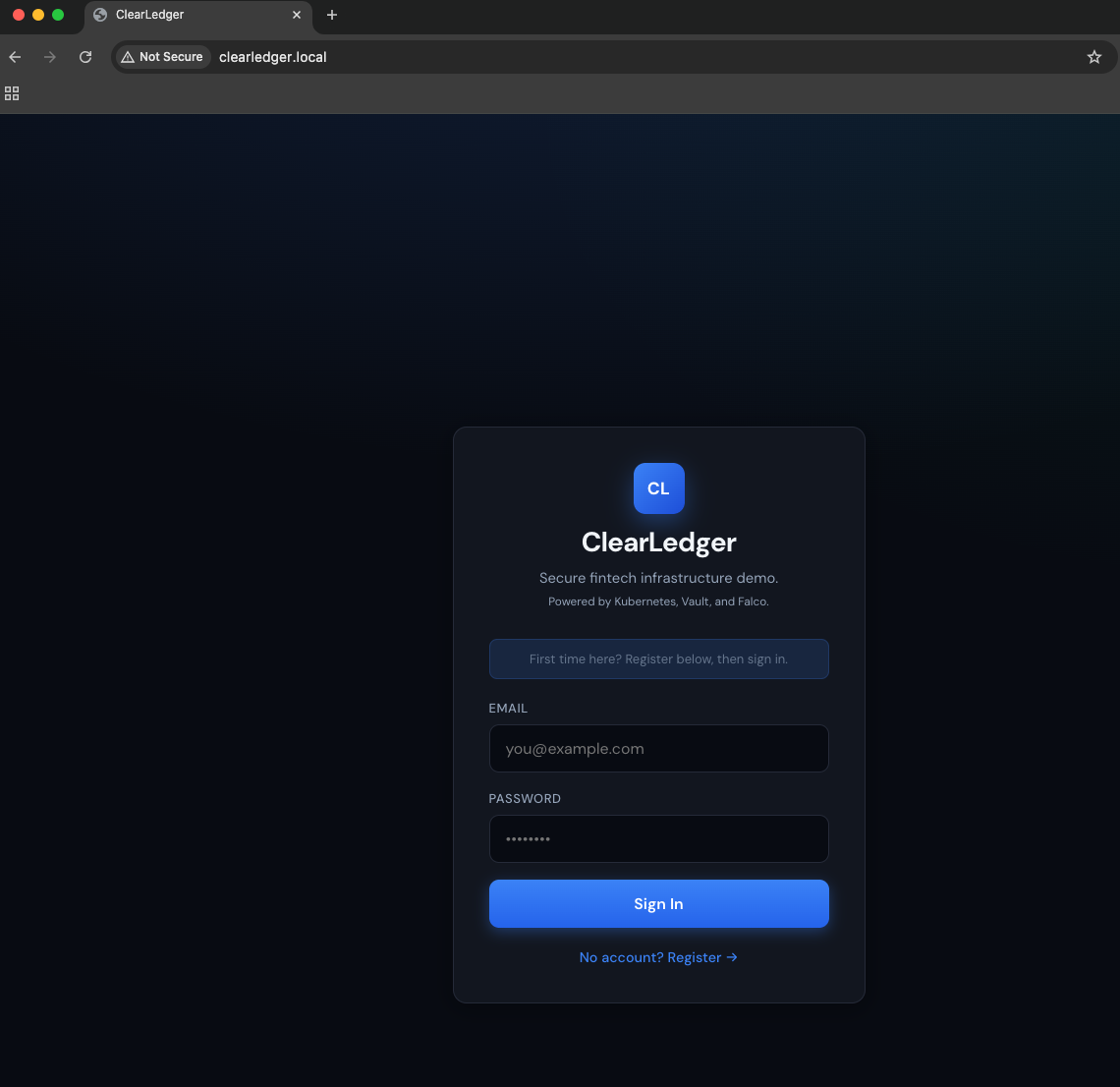Follow the No account? Register link
Image resolution: width=1120 pixels, height=1087 pixels.
[x=658, y=957]
